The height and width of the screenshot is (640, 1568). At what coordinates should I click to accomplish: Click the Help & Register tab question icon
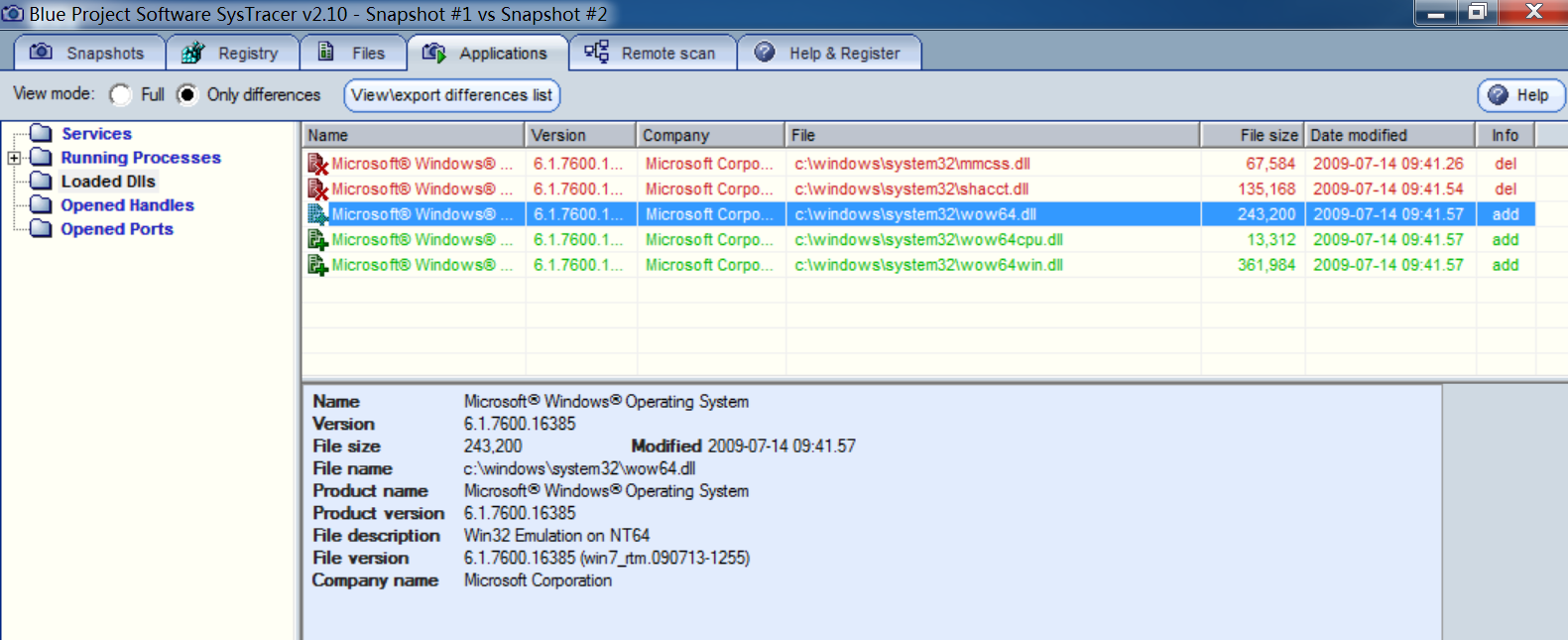pos(765,52)
